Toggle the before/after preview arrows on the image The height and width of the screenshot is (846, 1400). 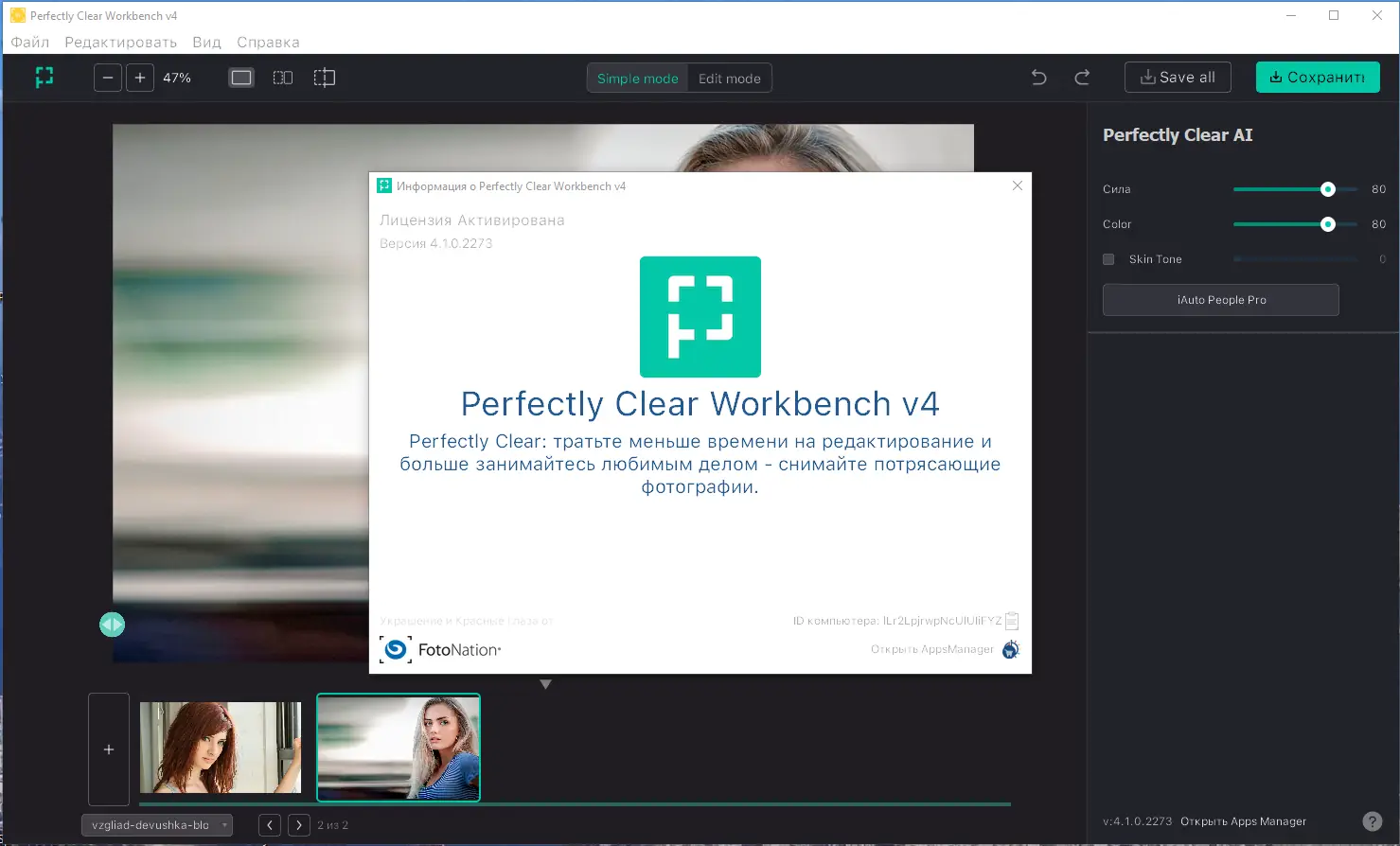click(x=112, y=624)
